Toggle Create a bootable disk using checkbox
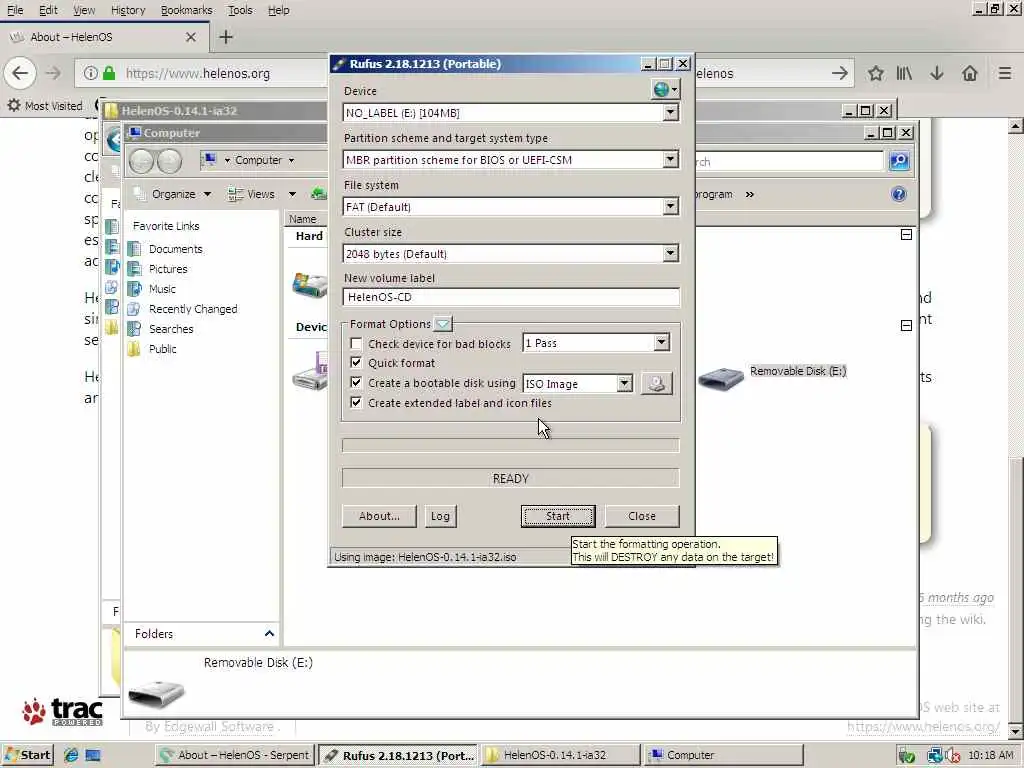 tap(356, 383)
